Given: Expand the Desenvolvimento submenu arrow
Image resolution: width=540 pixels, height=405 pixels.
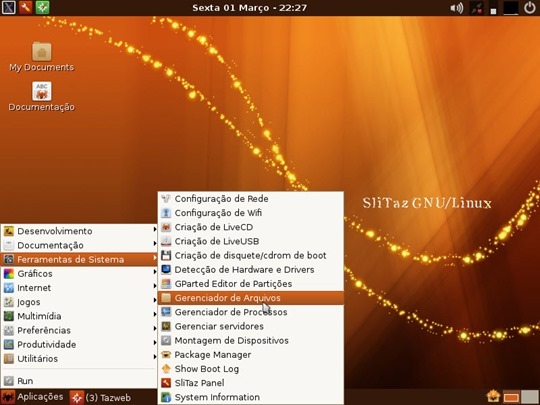Looking at the screenshot, I should pyautogui.click(x=155, y=229).
